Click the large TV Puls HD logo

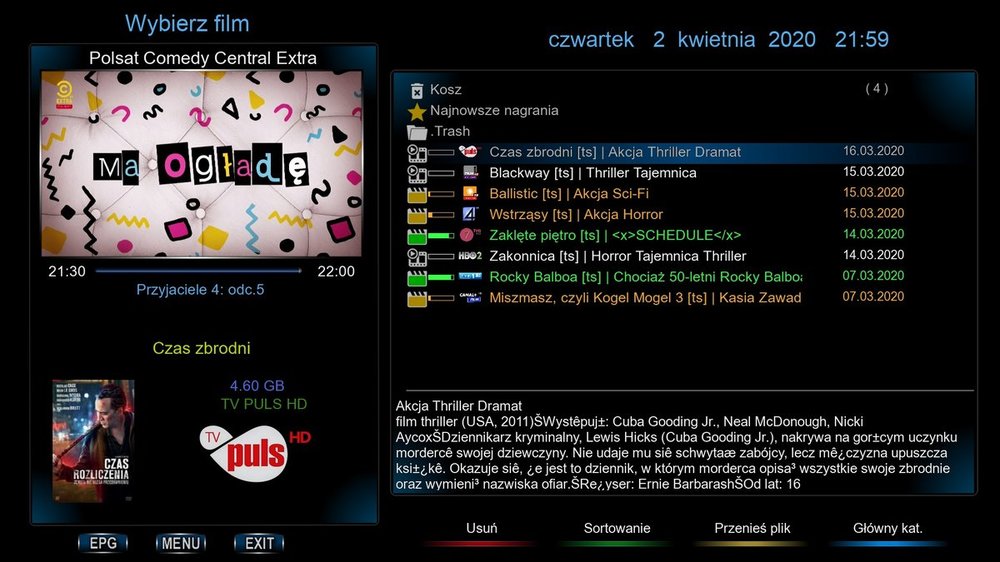click(254, 452)
